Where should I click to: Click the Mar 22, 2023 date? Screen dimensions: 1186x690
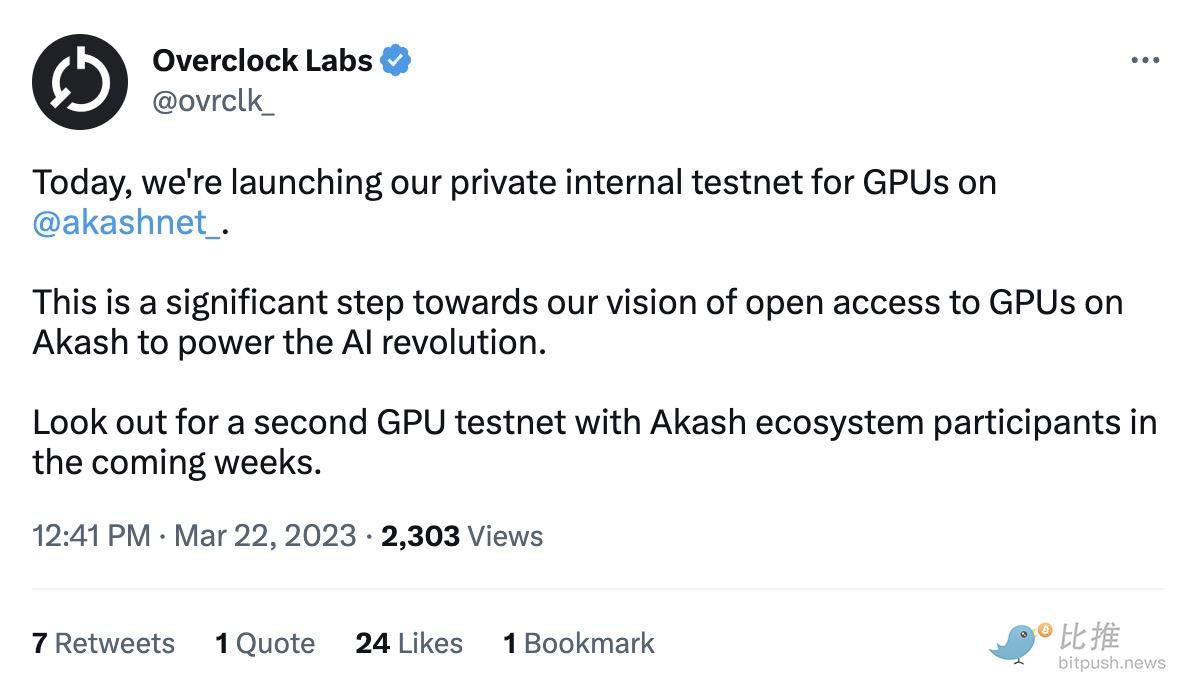click(265, 536)
